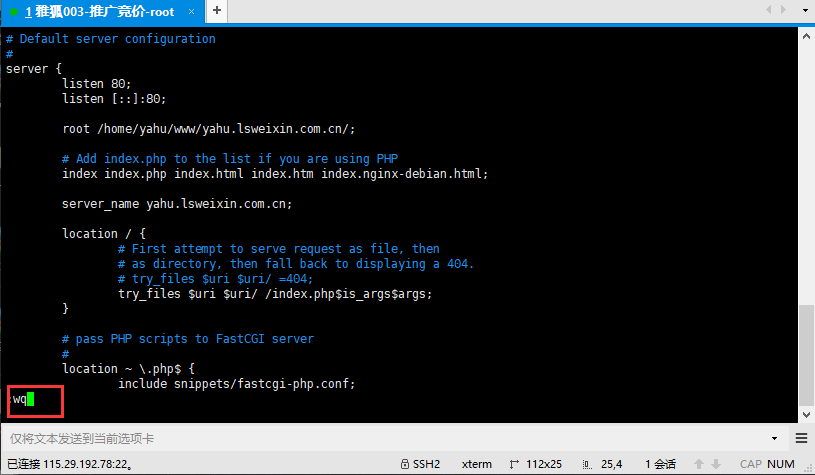Image resolution: width=815 pixels, height=475 pixels.
Task: Open the compose bar send-target dropdown
Action: point(774,439)
